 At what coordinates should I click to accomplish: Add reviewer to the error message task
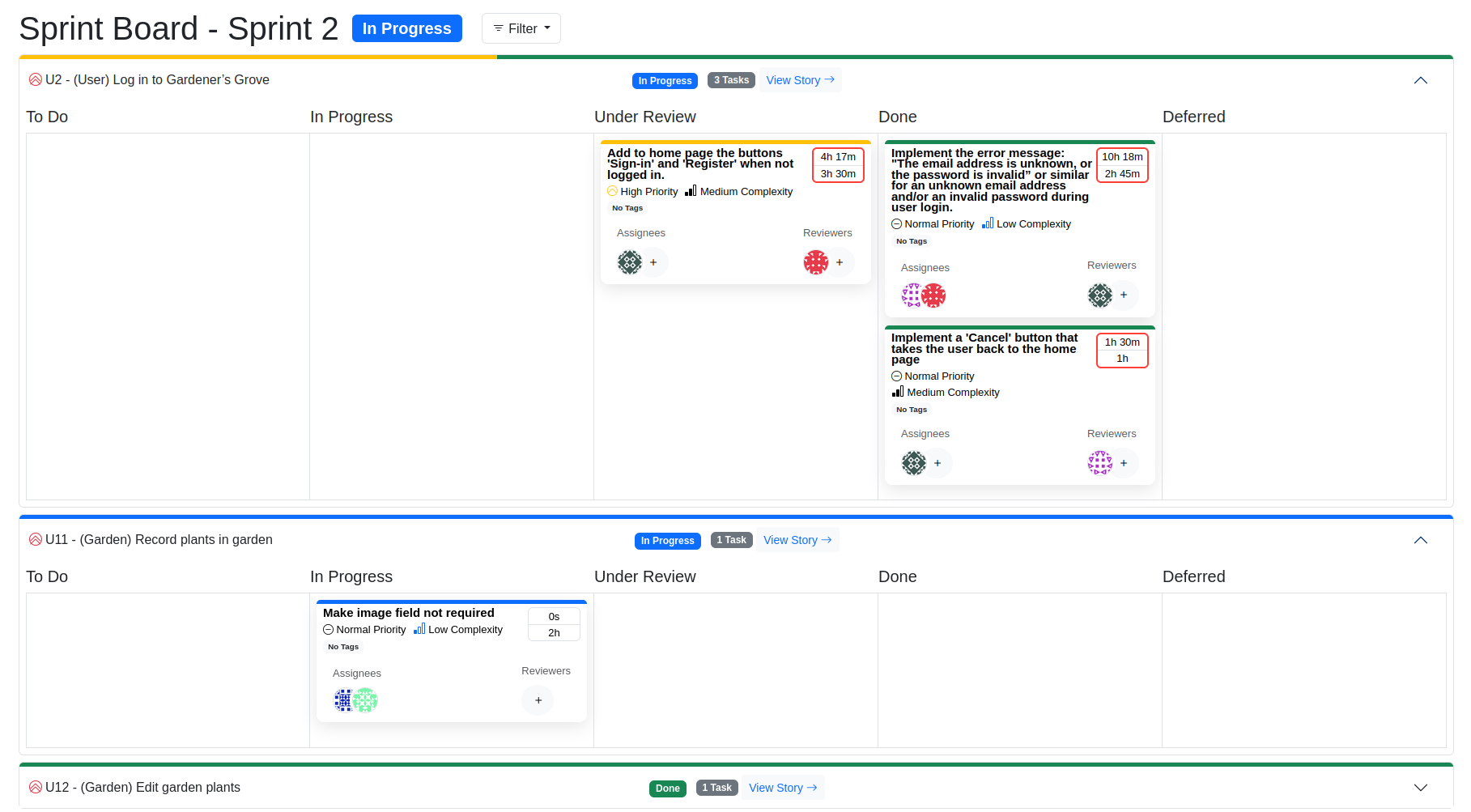(x=1124, y=295)
